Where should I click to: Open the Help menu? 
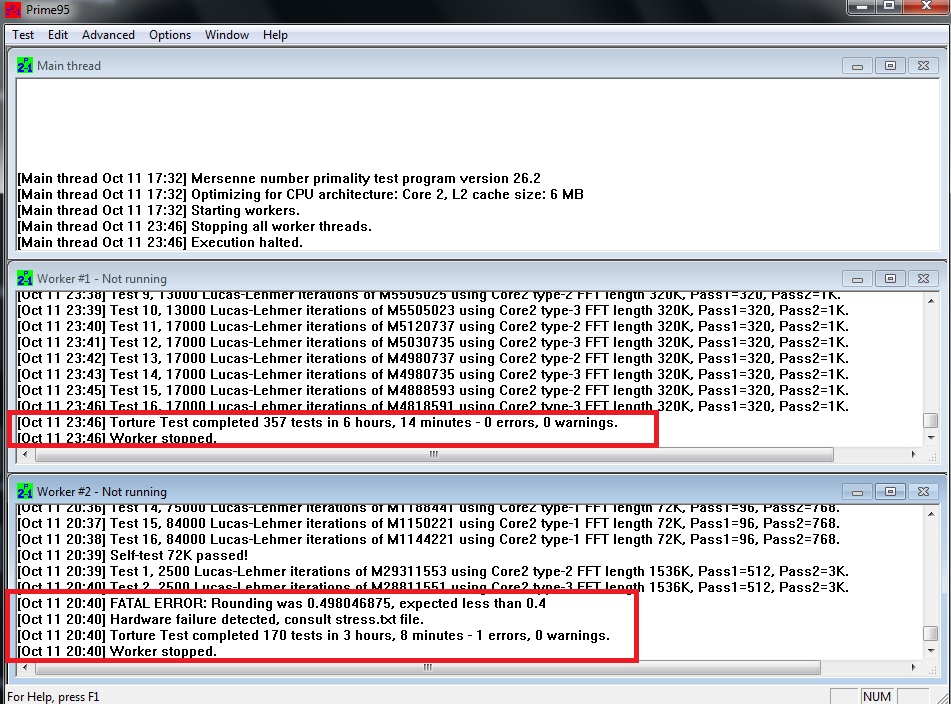(x=275, y=35)
